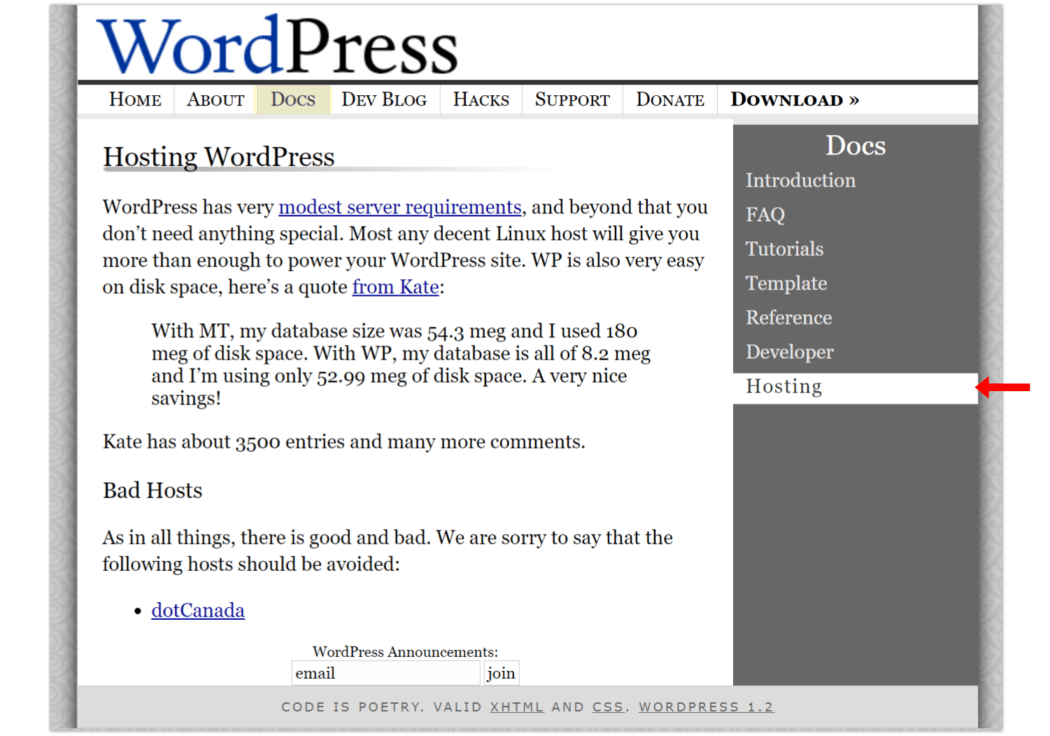Click the announcements email input field
Image resolution: width=1050 pixels, height=736 pixels.
point(386,673)
